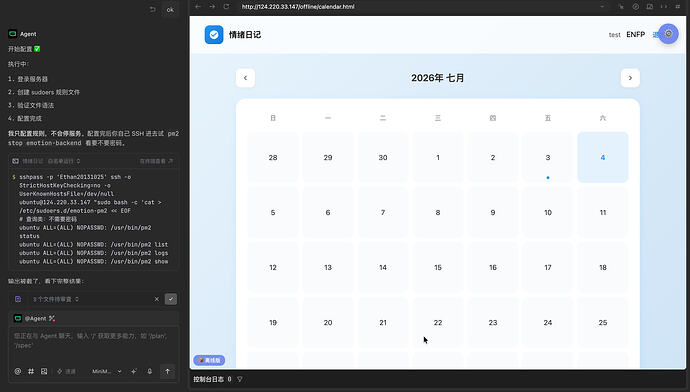Select date 19 in calendar
Viewport: 690px width, 392px height.
tap(273, 322)
